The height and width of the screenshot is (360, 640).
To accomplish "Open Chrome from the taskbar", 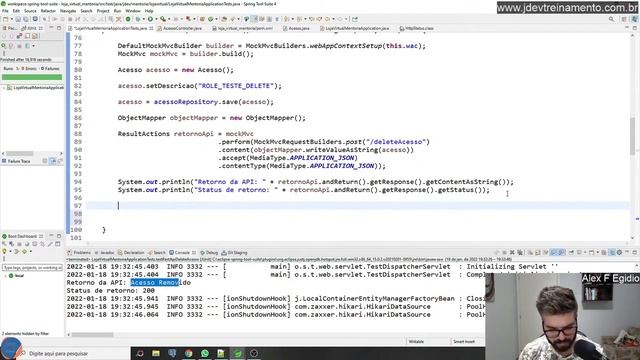I will 188,353.
